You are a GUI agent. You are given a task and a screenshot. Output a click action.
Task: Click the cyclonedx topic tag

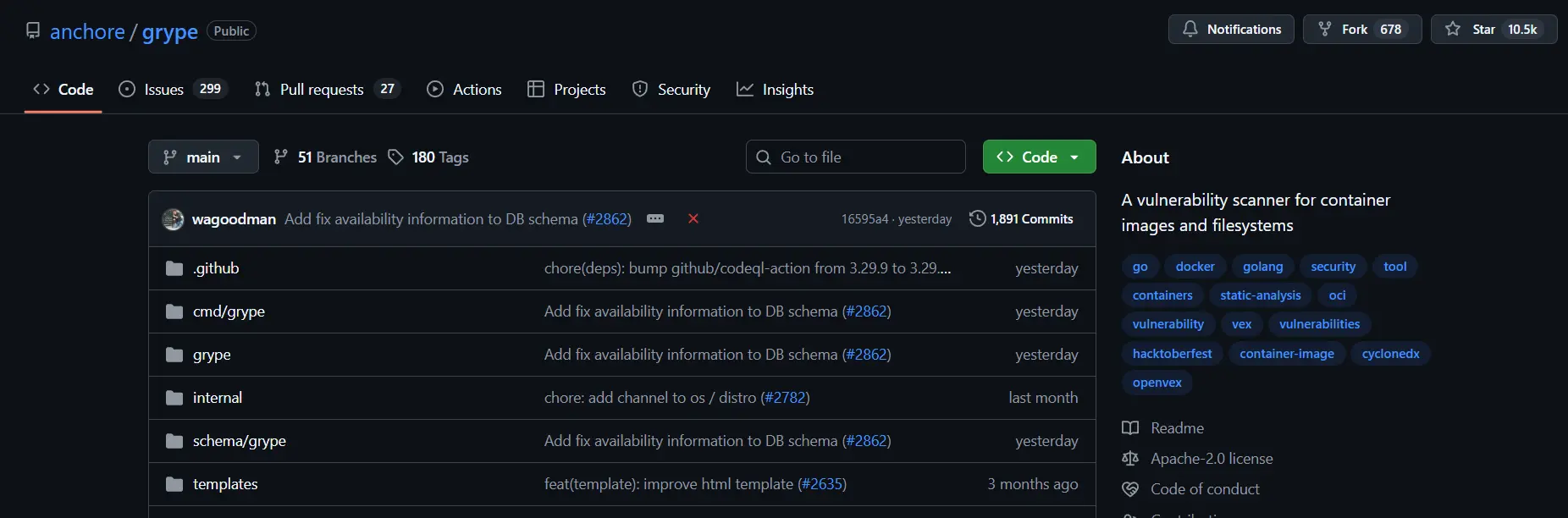pyautogui.click(x=1391, y=354)
